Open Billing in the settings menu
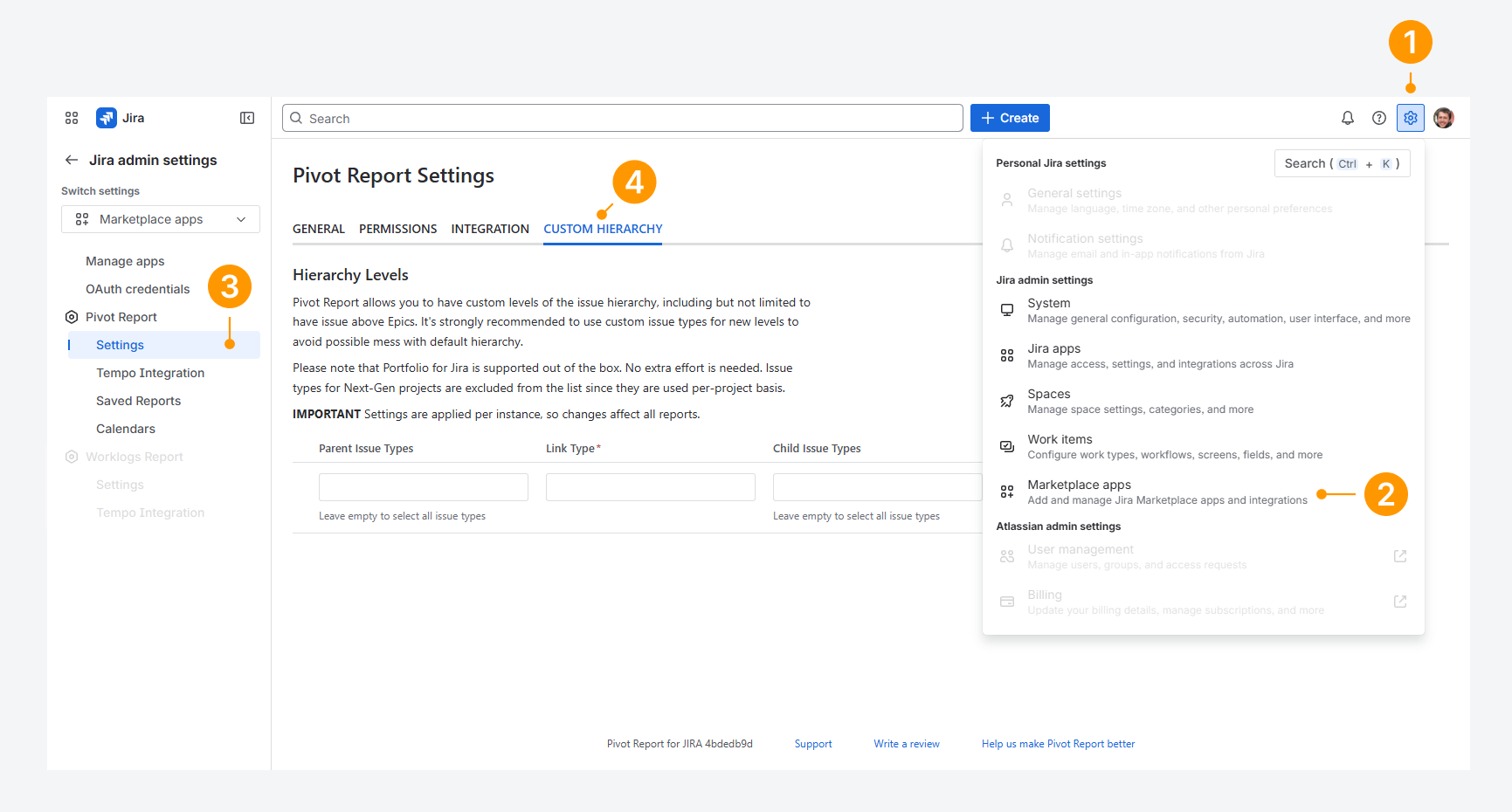1512x812 pixels. tap(1204, 602)
